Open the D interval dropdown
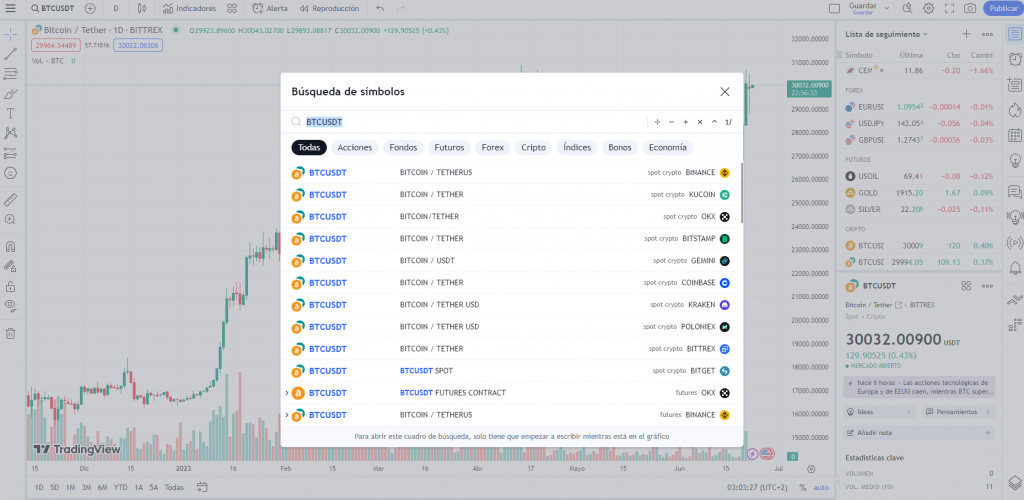This screenshot has width=1024, height=500. click(x=116, y=8)
